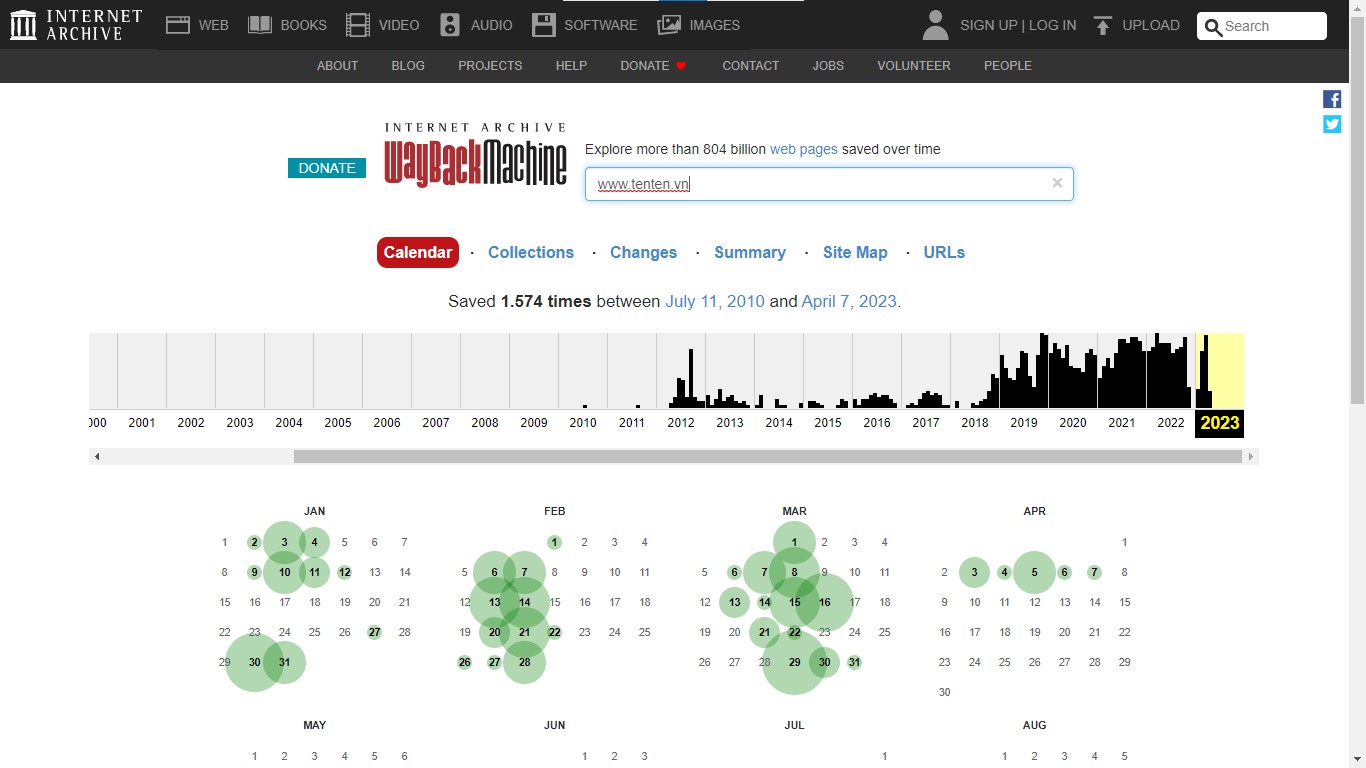This screenshot has height=768, width=1366.
Task: Select year 2022 on the timeline
Action: (x=1171, y=423)
